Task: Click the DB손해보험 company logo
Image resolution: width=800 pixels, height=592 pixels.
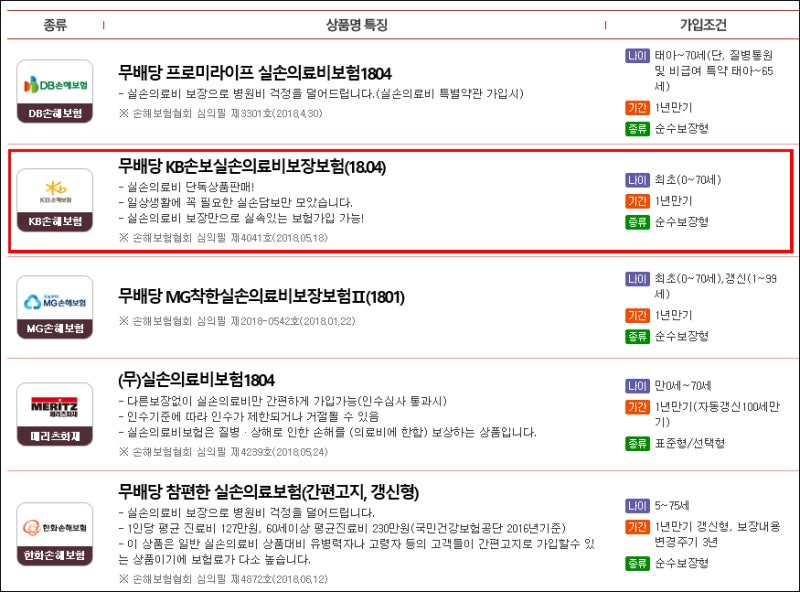Action: [x=55, y=91]
